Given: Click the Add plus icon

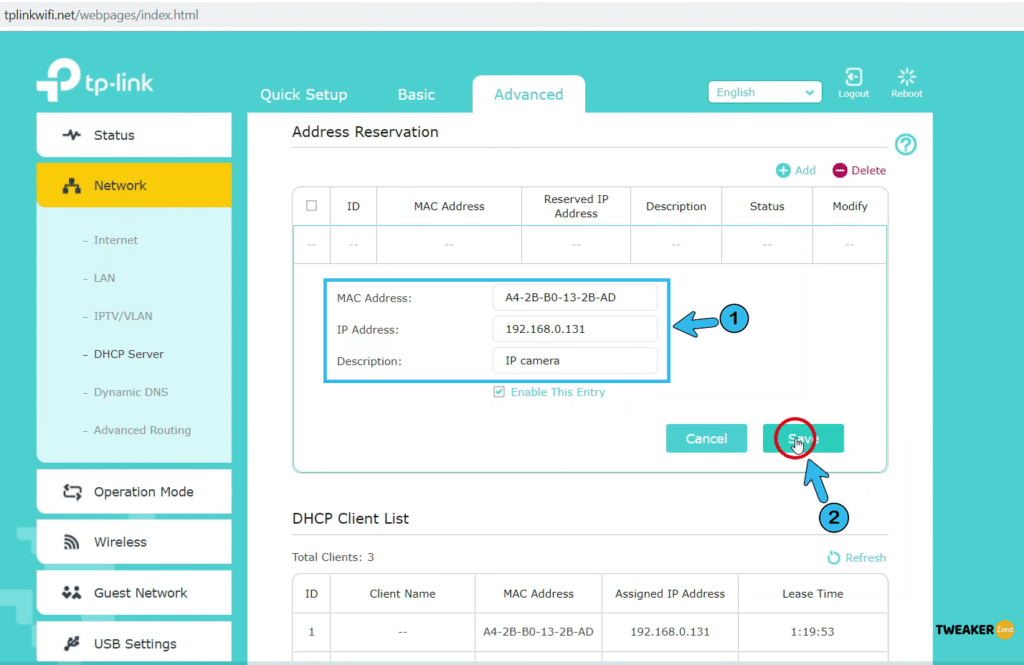Looking at the screenshot, I should coord(782,170).
